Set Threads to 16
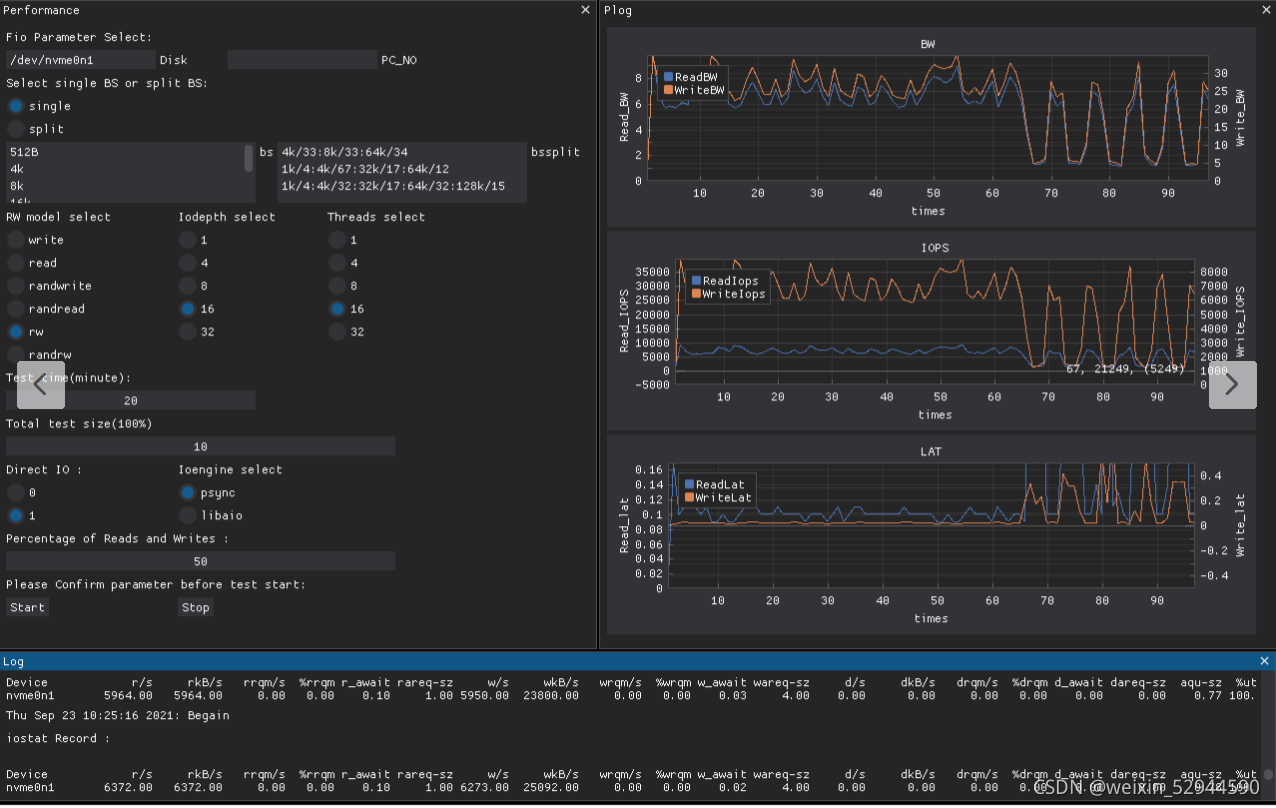The height and width of the screenshot is (808, 1276). [x=338, y=309]
